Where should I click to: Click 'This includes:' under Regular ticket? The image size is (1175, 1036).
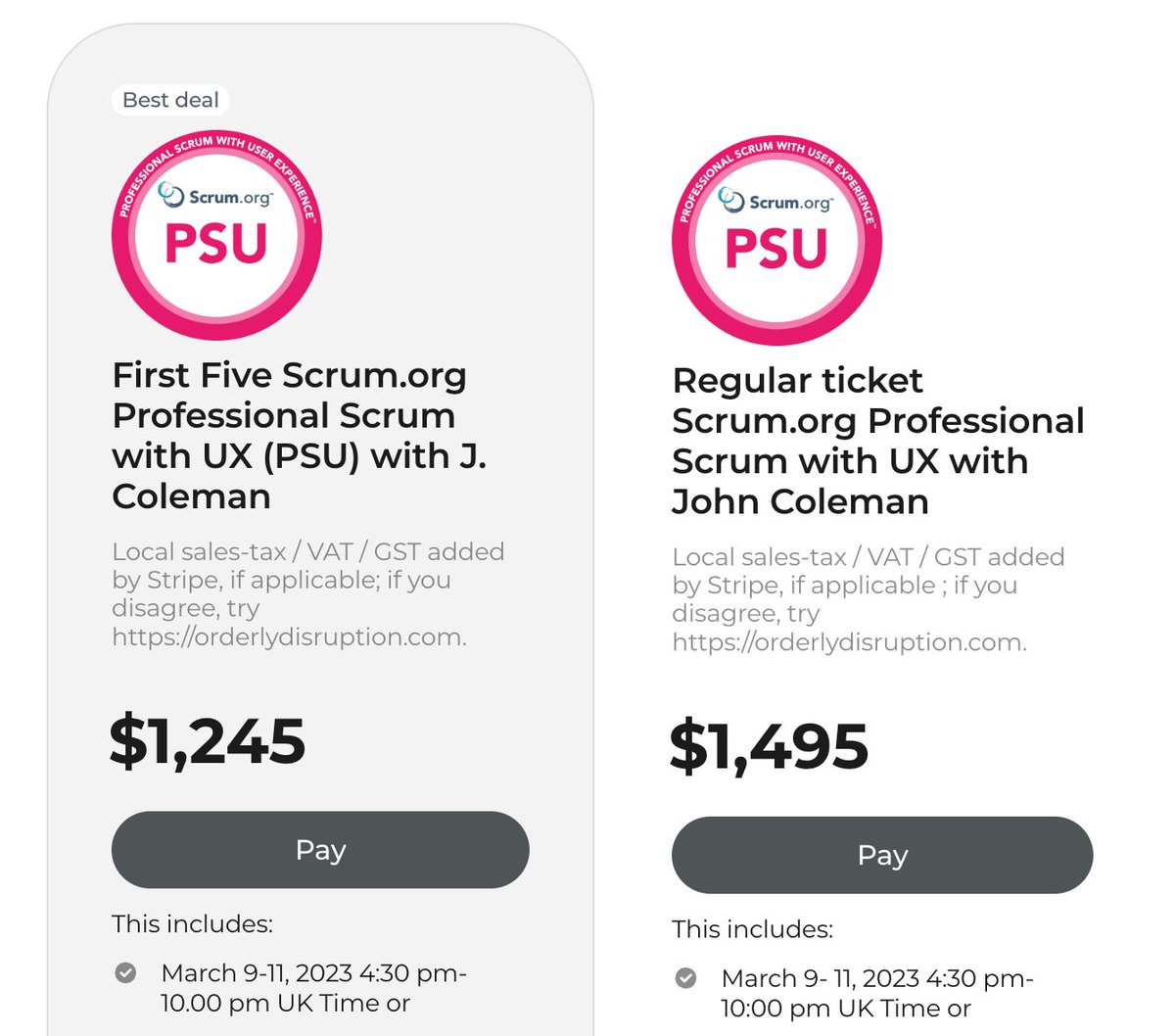click(x=752, y=928)
